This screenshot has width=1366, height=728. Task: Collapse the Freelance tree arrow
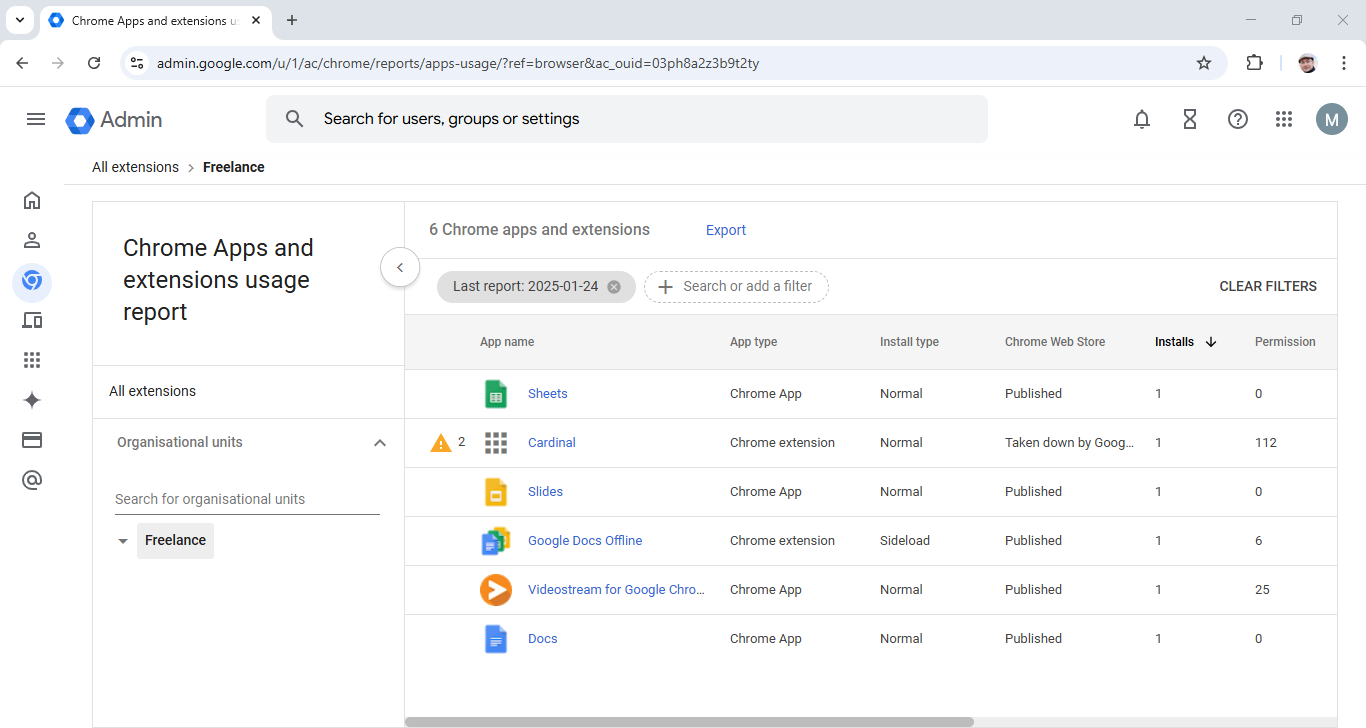tap(123, 541)
